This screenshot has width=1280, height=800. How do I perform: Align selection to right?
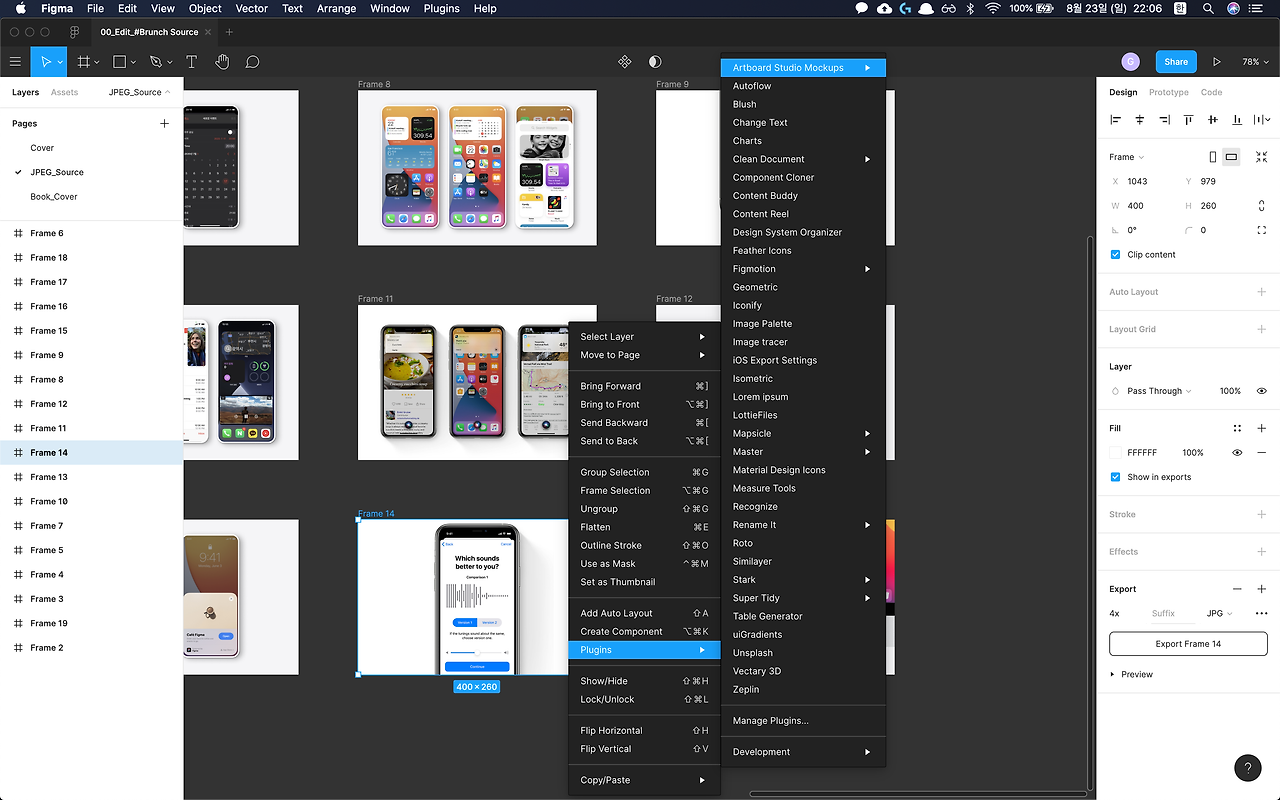1164,120
